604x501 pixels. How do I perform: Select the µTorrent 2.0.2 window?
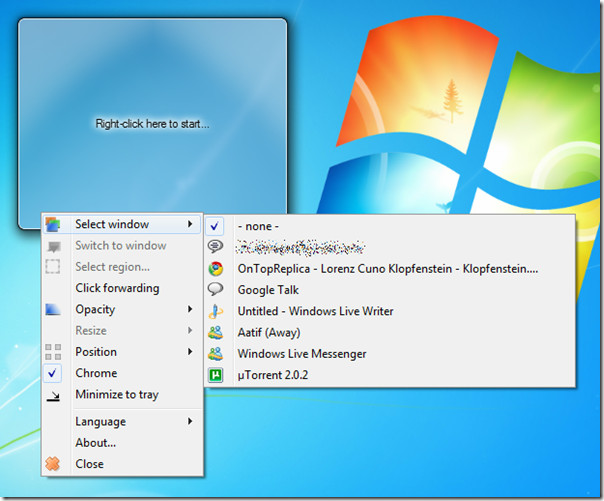click(x=390, y=375)
